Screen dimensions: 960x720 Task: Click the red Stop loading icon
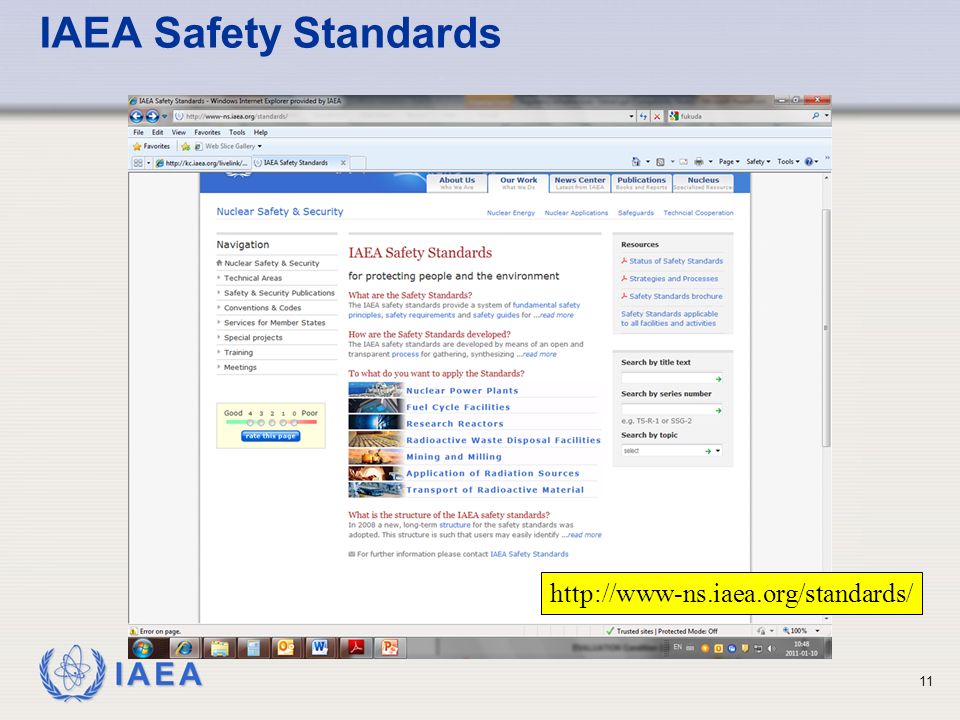[x=657, y=116]
